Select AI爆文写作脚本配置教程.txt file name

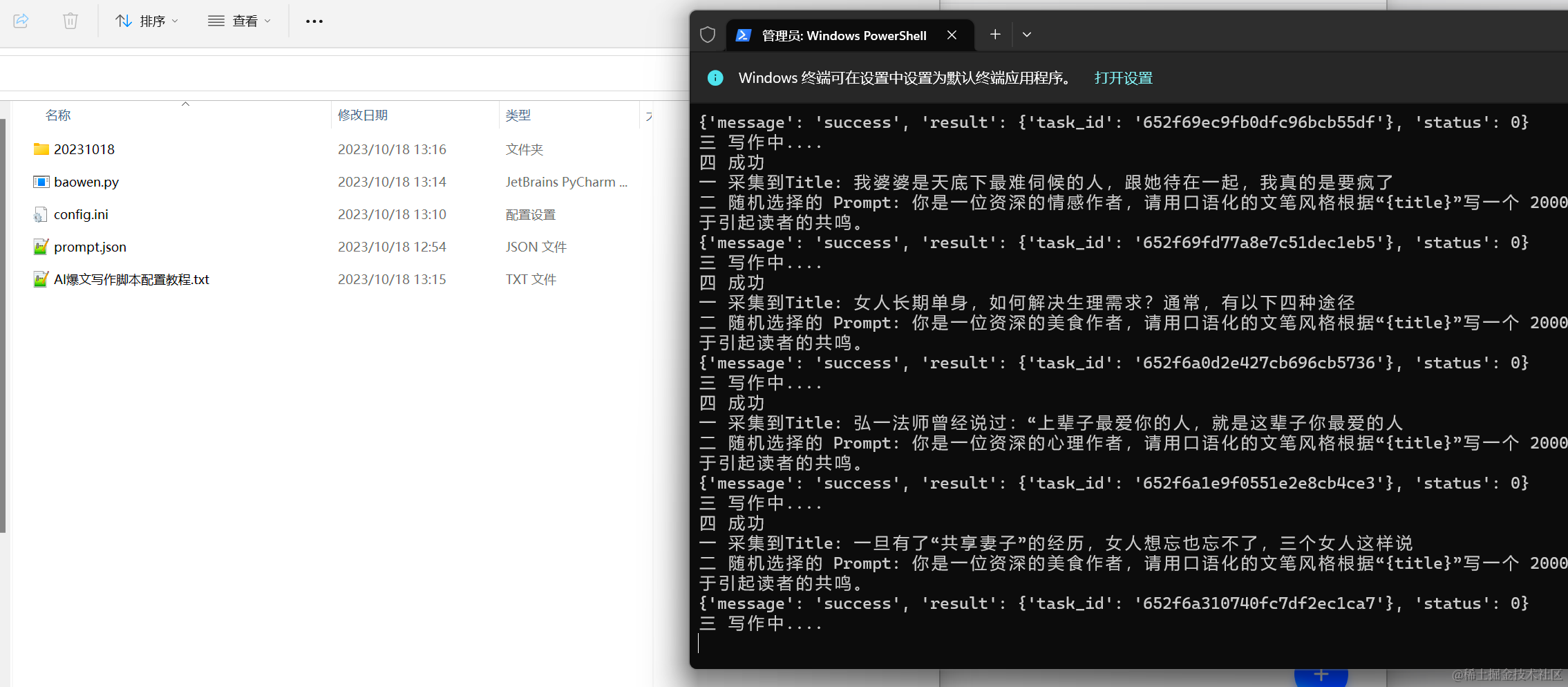(x=131, y=279)
